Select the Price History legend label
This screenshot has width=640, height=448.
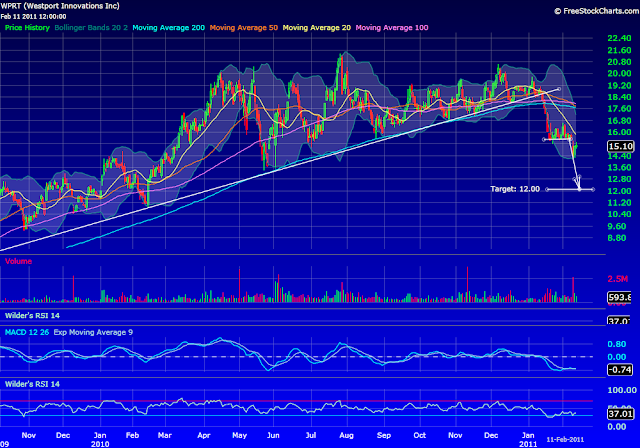(x=27, y=28)
